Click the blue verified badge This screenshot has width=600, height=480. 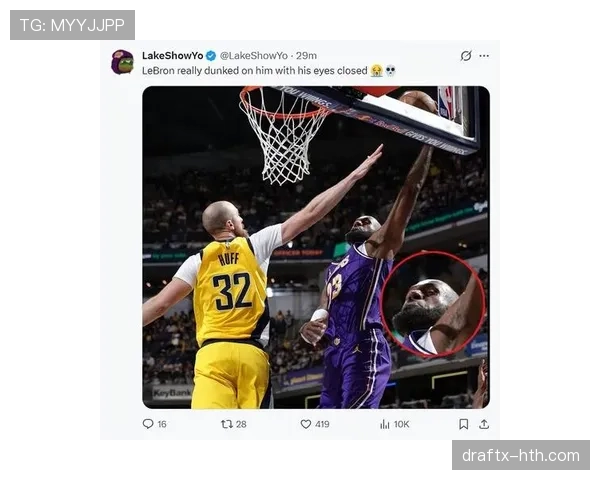pyautogui.click(x=211, y=56)
